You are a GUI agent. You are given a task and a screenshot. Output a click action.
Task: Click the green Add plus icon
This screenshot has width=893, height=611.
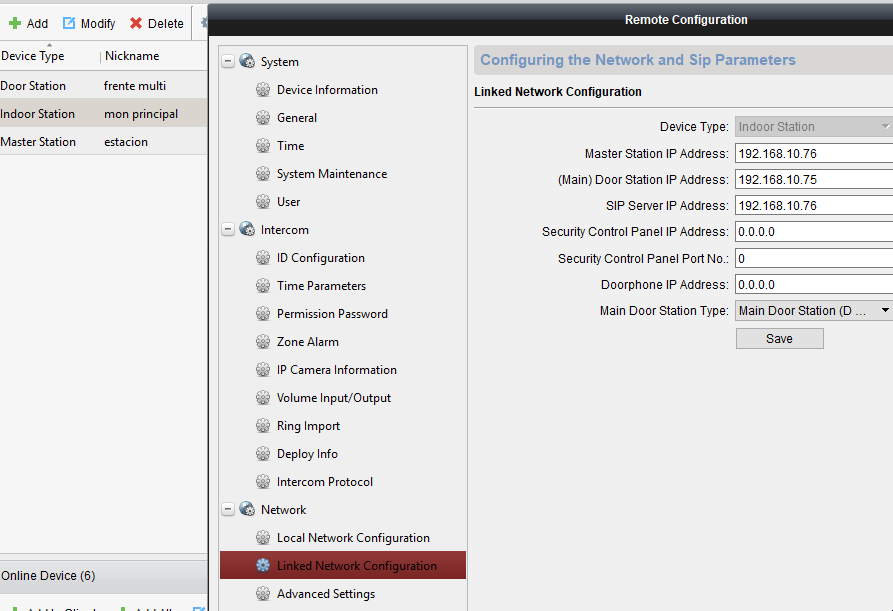[x=15, y=23]
